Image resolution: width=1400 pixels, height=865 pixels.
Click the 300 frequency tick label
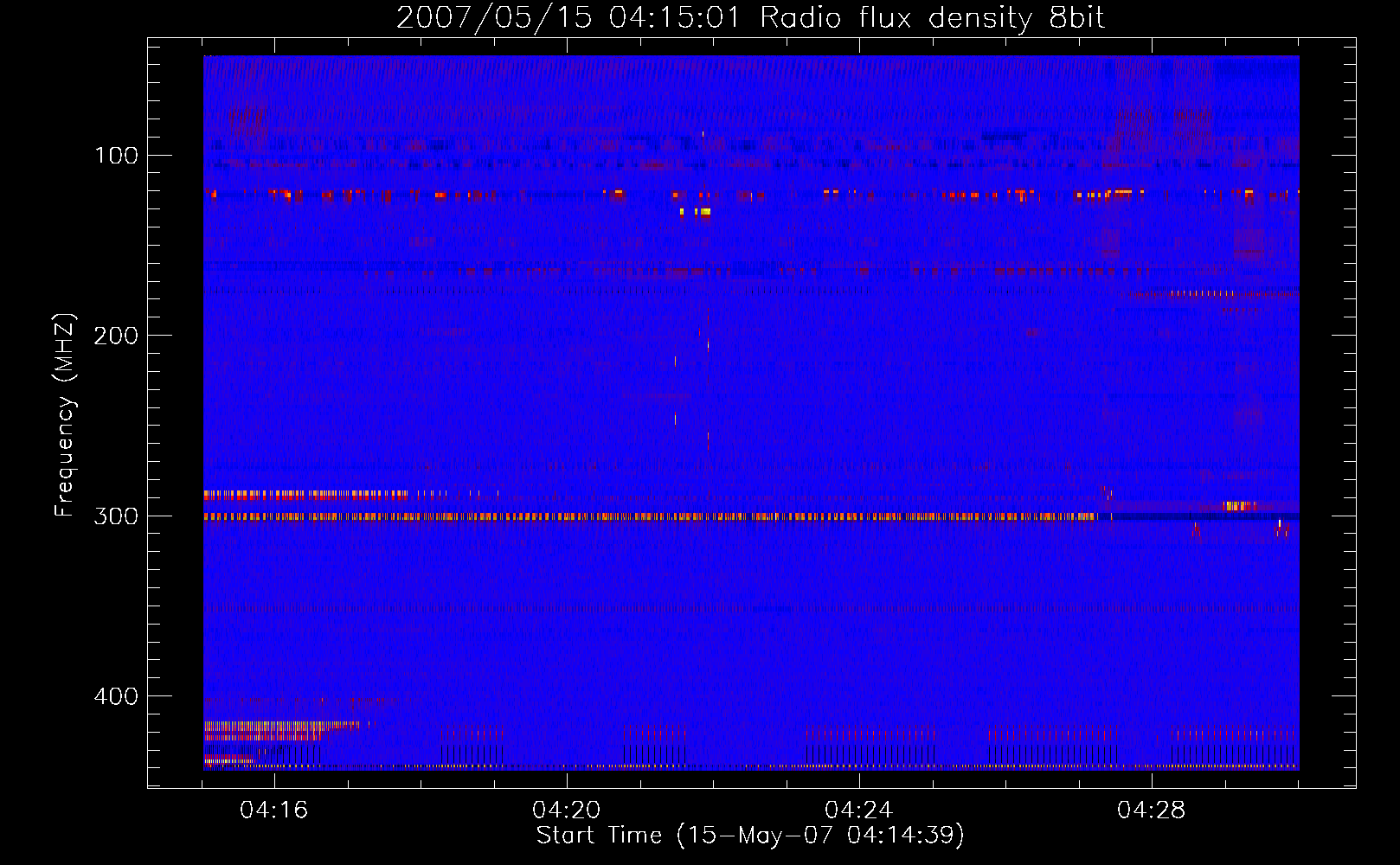click(x=116, y=516)
